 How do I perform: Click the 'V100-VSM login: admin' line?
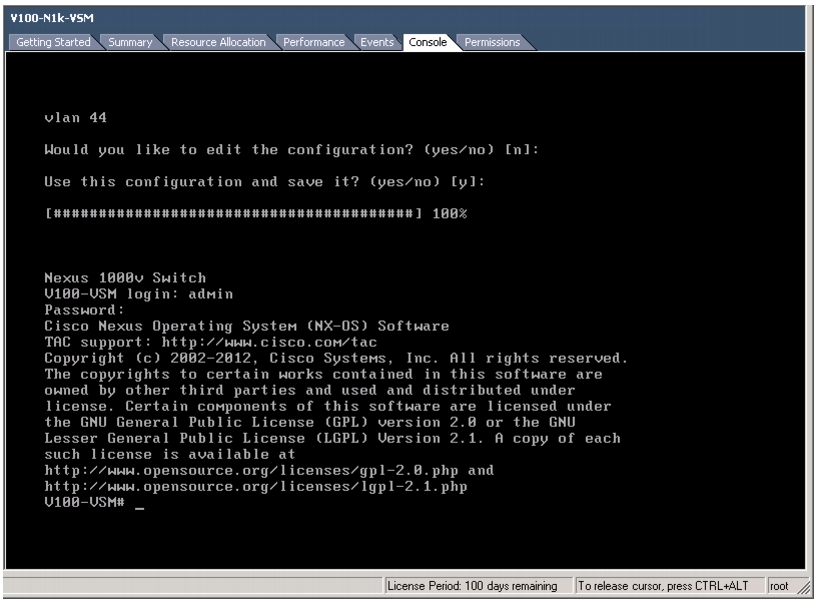(x=138, y=294)
